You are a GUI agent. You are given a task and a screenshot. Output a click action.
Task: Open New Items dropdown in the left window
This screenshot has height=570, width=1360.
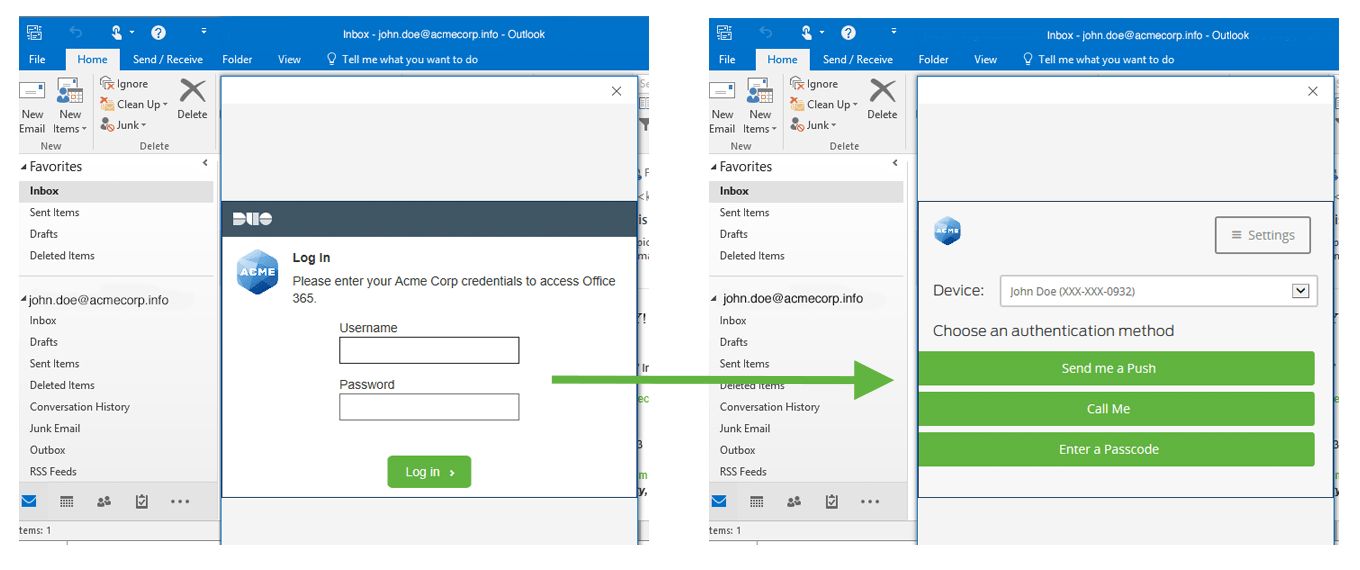(x=69, y=108)
